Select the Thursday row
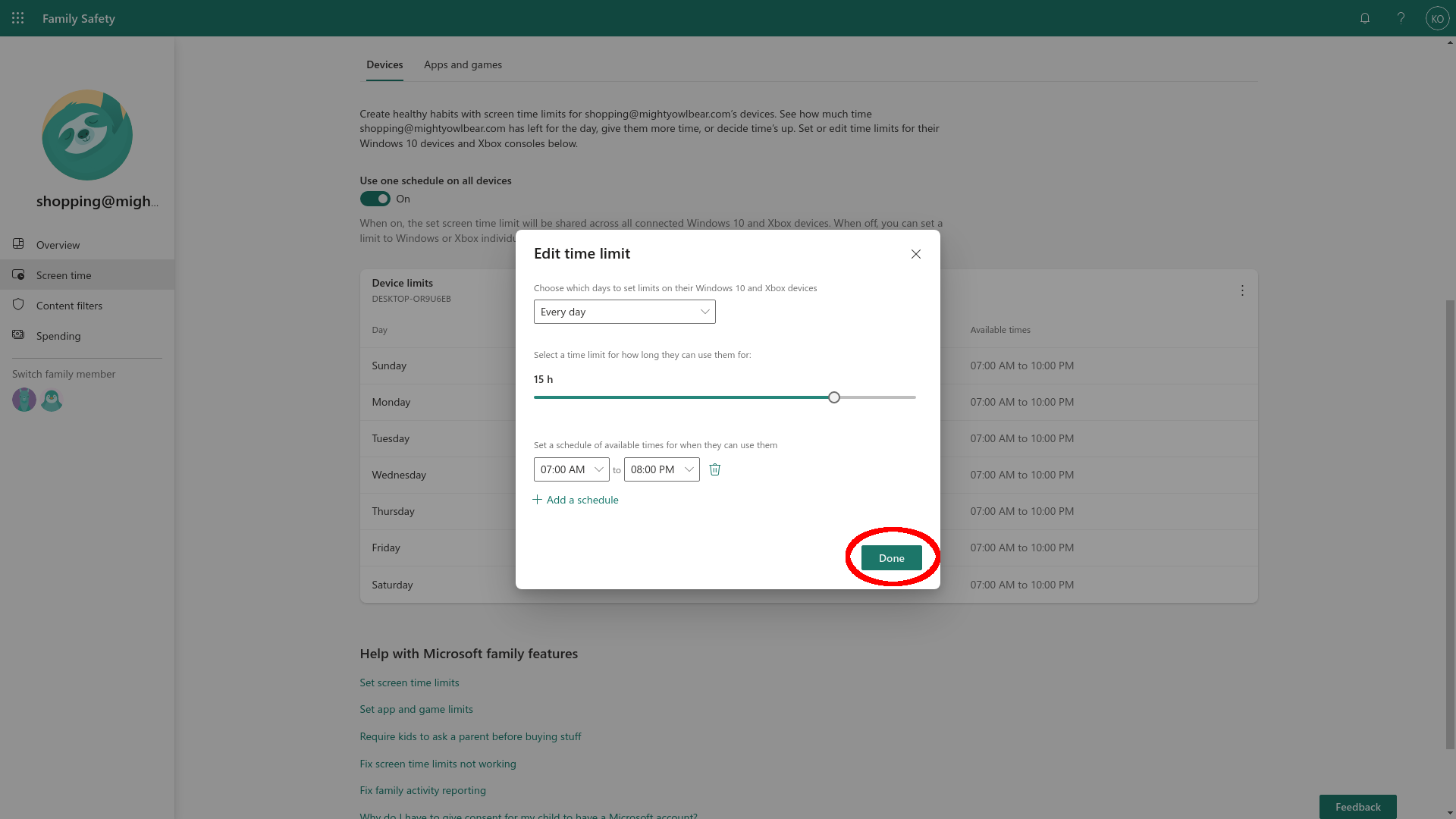This screenshot has height=819, width=1456. 808,511
